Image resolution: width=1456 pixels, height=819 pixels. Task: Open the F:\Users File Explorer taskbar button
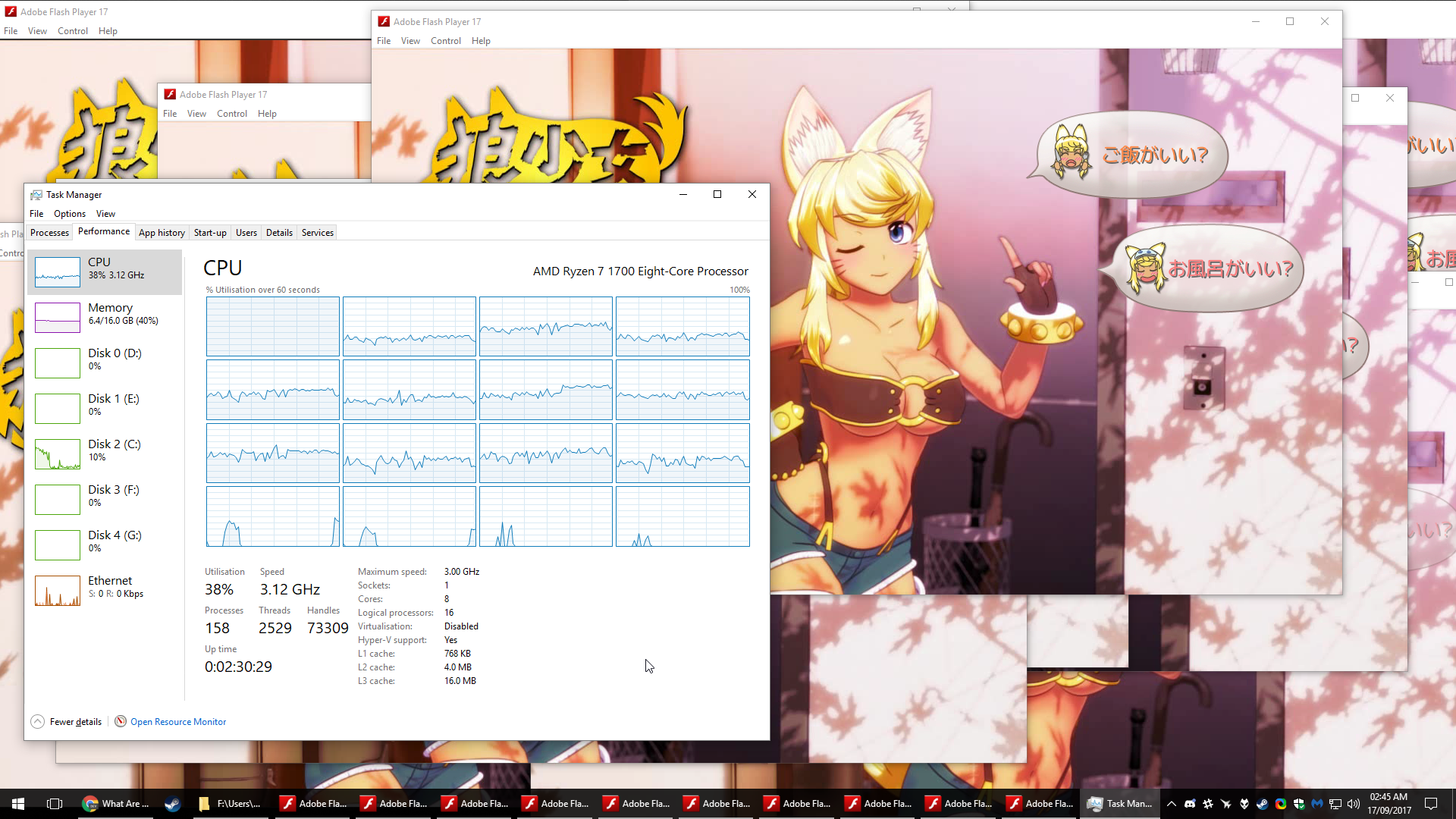(x=231, y=804)
